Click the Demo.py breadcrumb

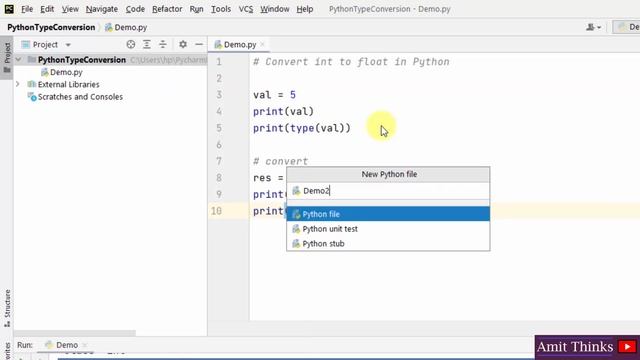126,27
